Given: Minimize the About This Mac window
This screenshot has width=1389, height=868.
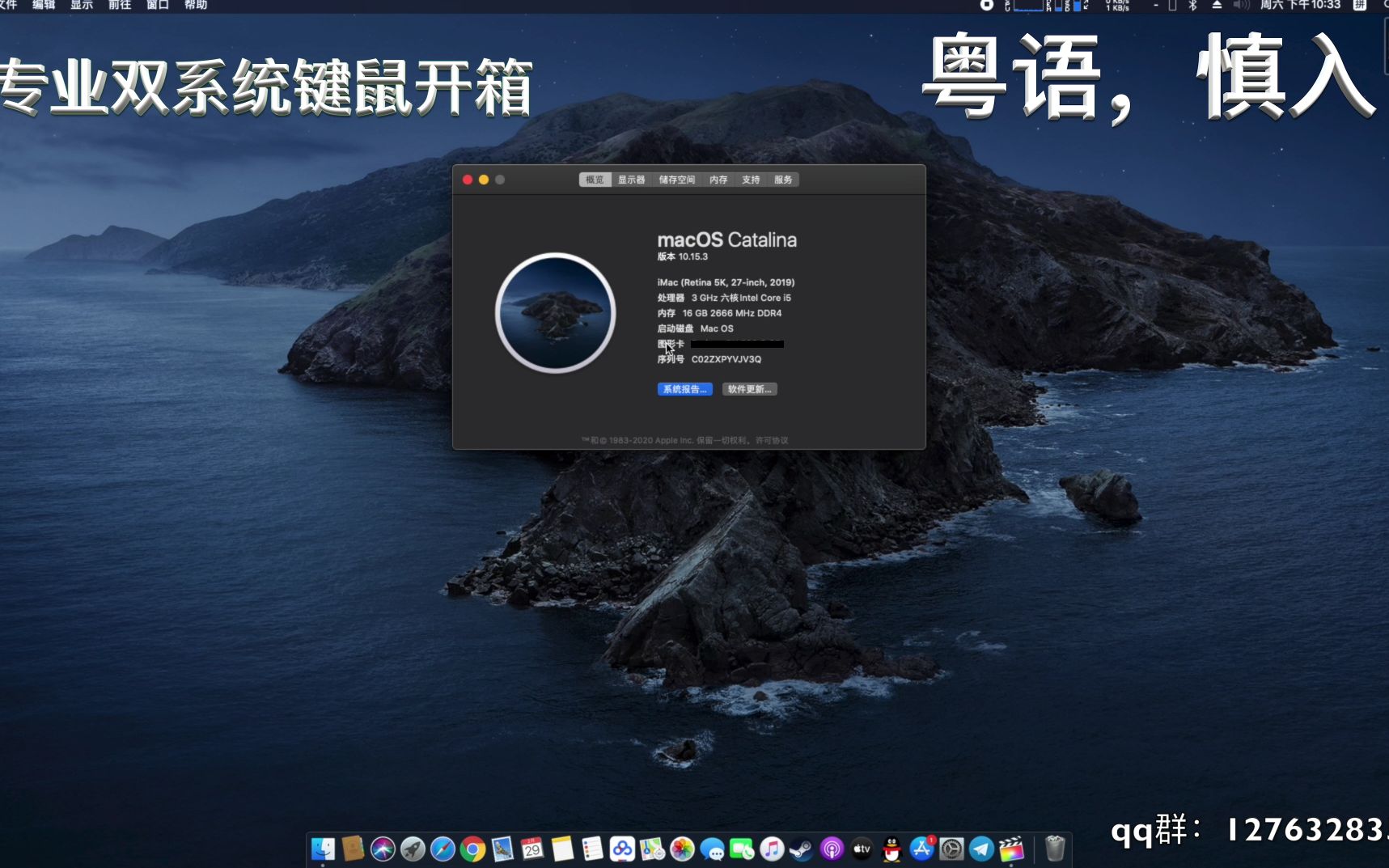Looking at the screenshot, I should click(484, 180).
